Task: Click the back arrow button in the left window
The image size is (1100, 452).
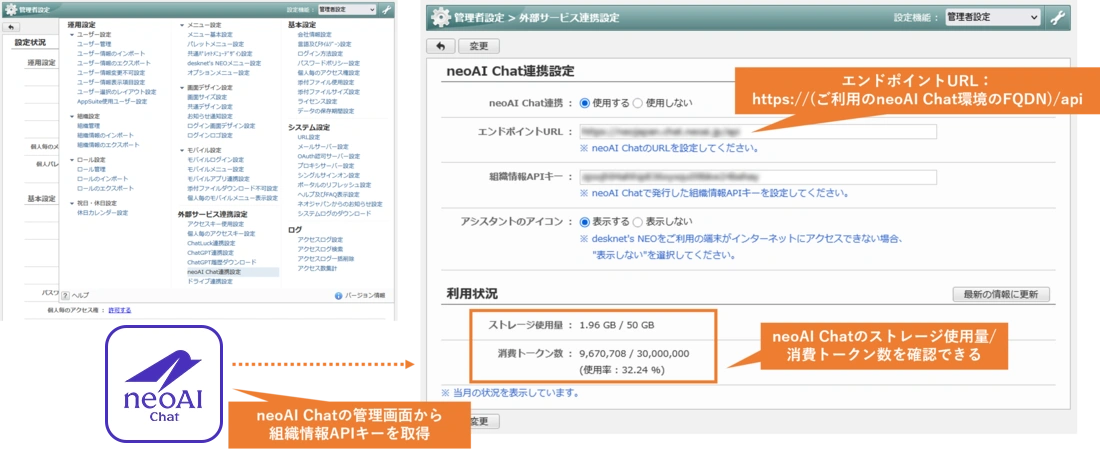Action: [x=11, y=27]
